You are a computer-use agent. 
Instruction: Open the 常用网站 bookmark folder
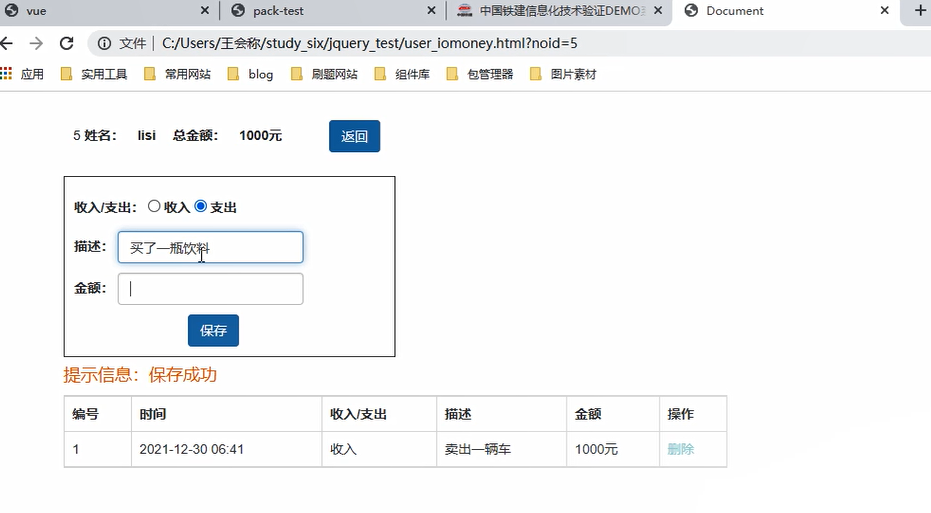point(178,74)
